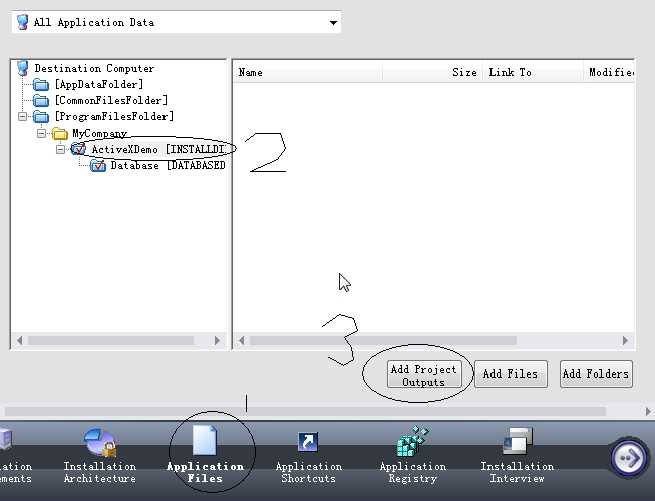Click the [CommonFilesFolder] folder icon
The width and height of the screenshot is (655, 501).
click(41, 101)
